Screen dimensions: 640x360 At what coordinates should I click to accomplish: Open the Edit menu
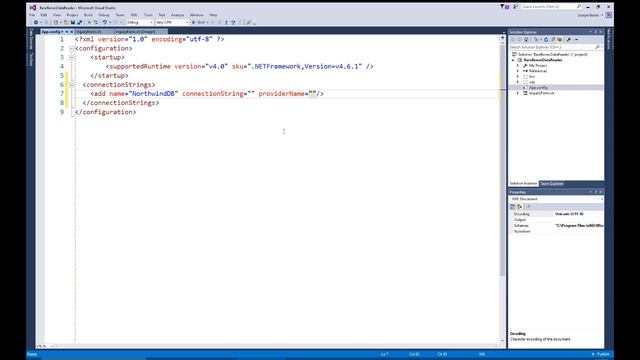click(44, 15)
